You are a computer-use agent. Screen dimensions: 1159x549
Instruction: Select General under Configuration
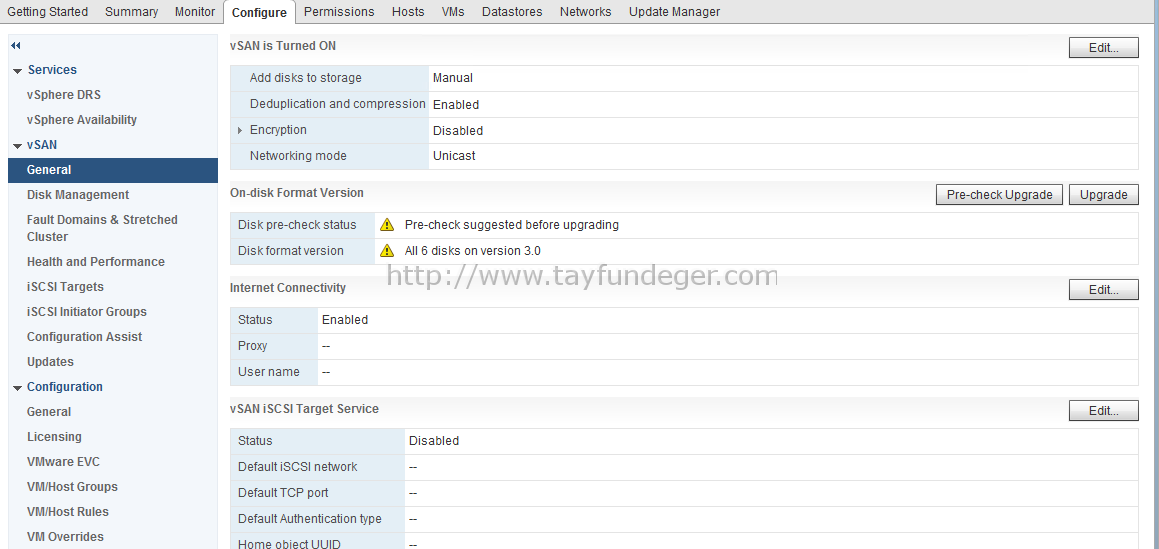49,412
